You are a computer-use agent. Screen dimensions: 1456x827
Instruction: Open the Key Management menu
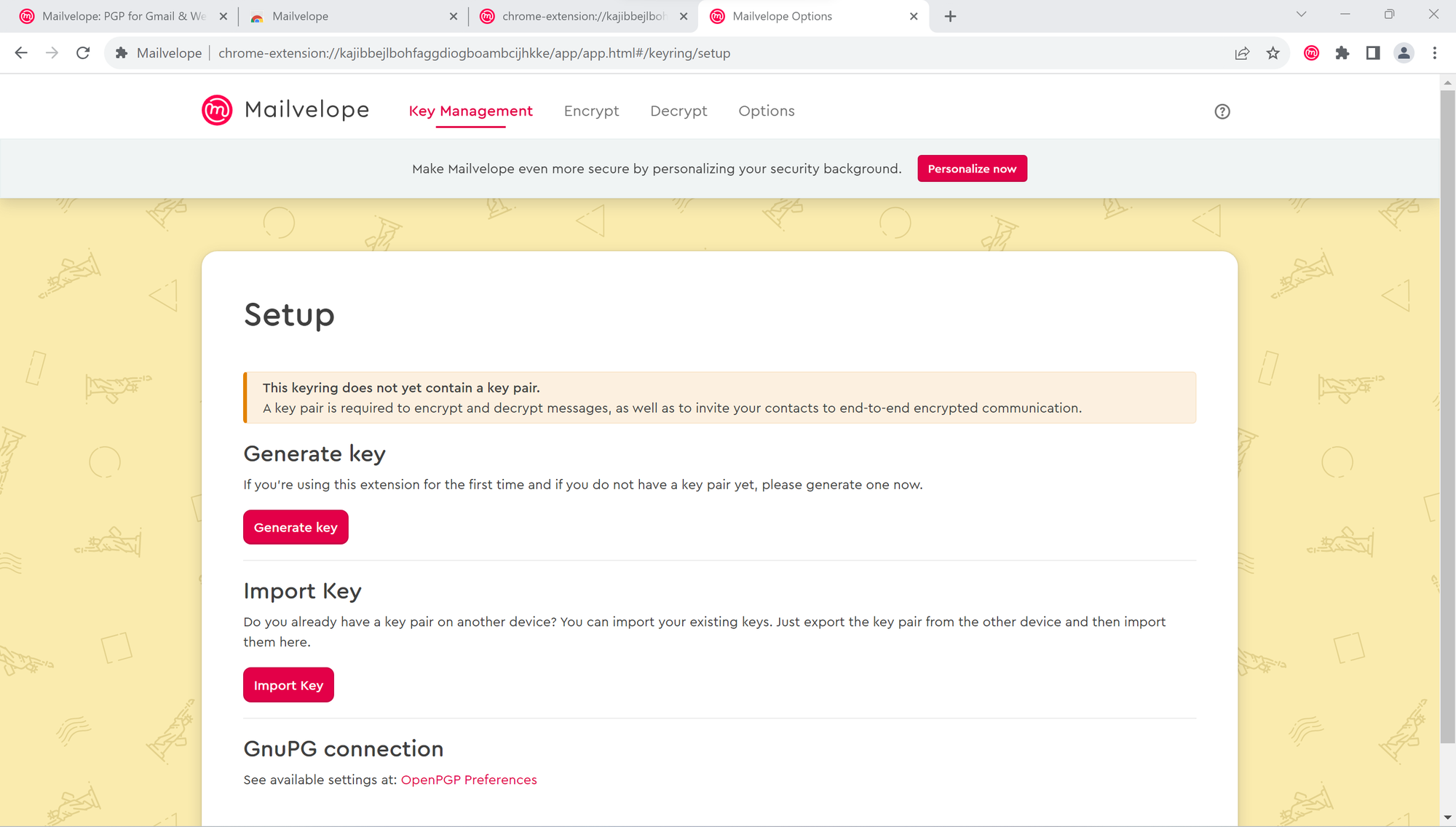470,111
